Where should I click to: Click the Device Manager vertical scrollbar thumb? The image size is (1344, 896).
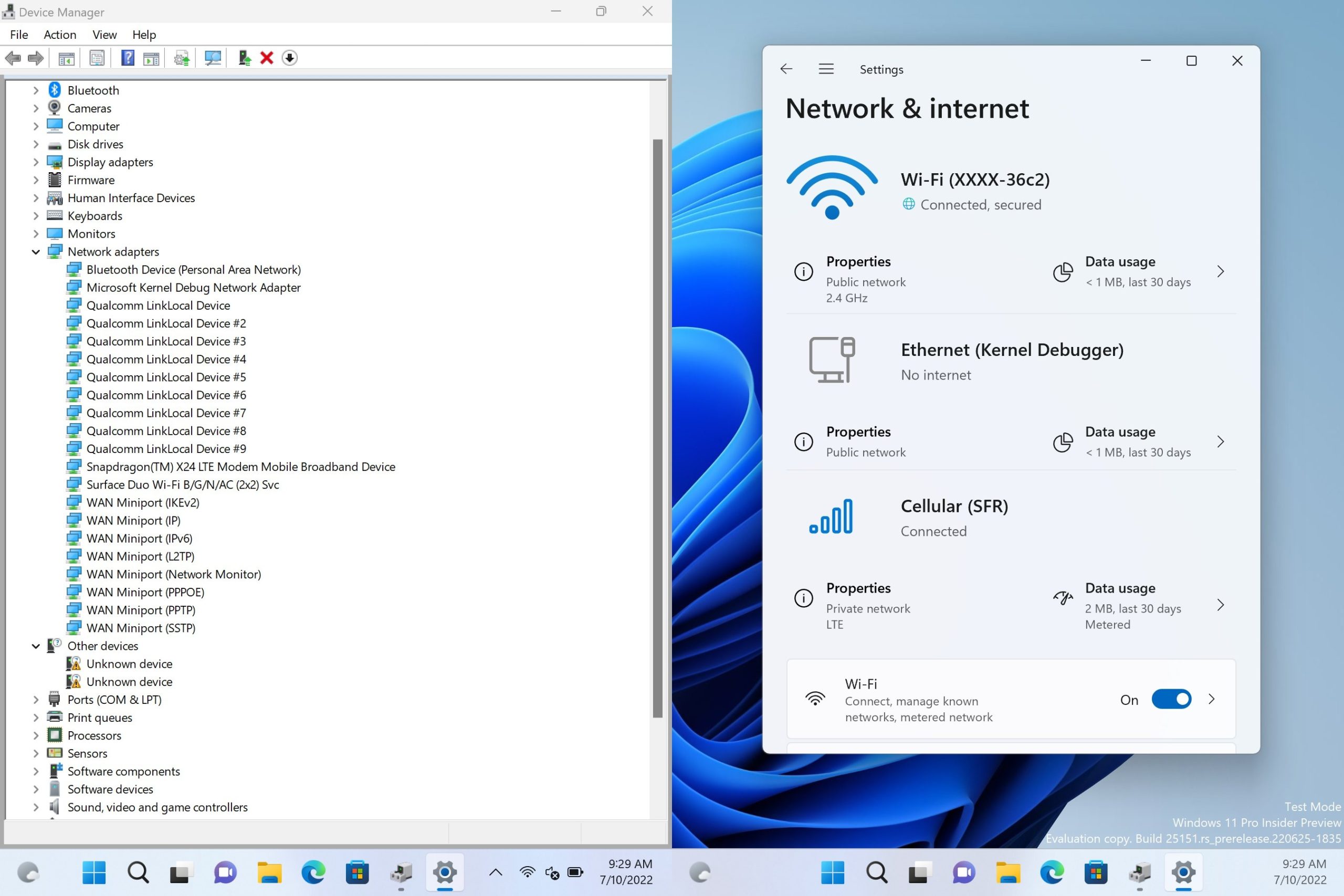pyautogui.click(x=658, y=428)
